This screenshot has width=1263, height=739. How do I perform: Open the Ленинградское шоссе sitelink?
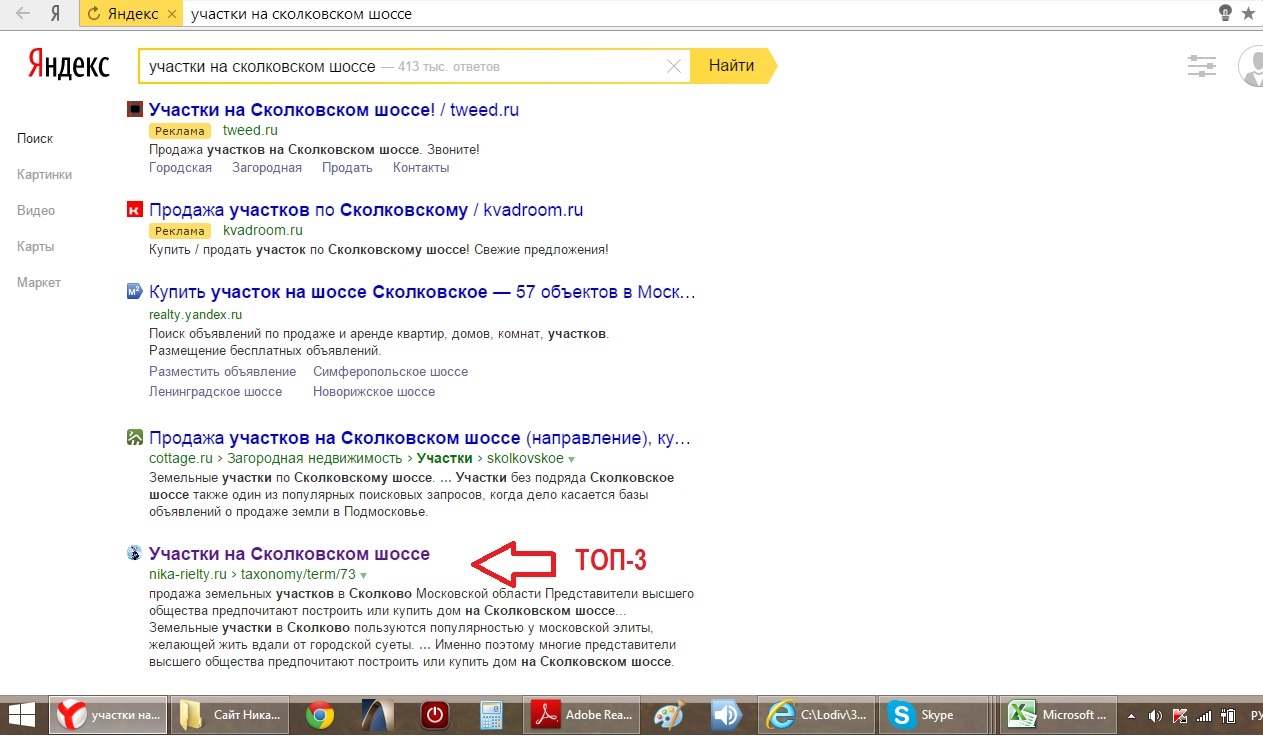point(215,392)
